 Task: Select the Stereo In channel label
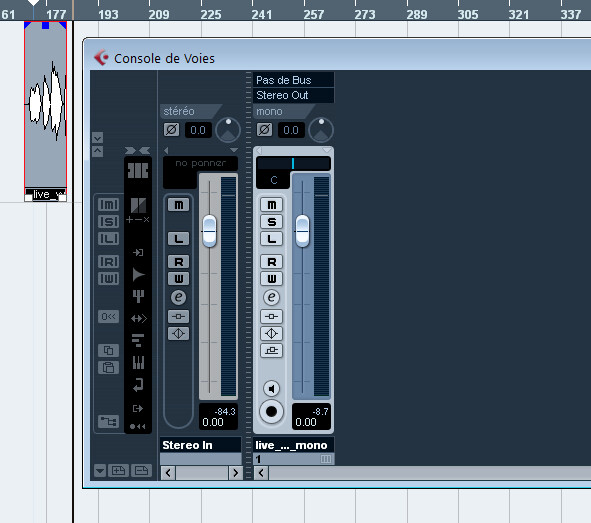[x=201, y=445]
